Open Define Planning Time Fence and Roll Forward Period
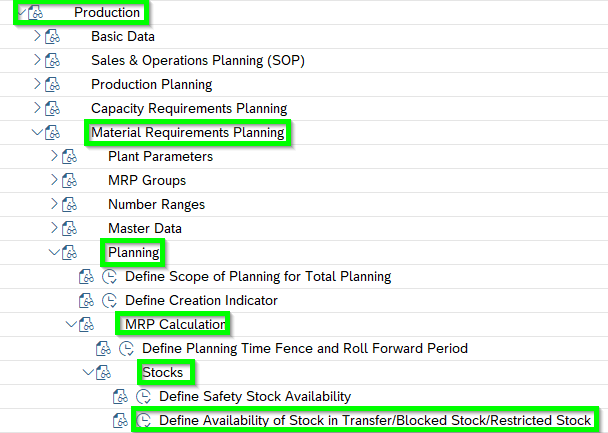608x433 pixels. click(305, 349)
